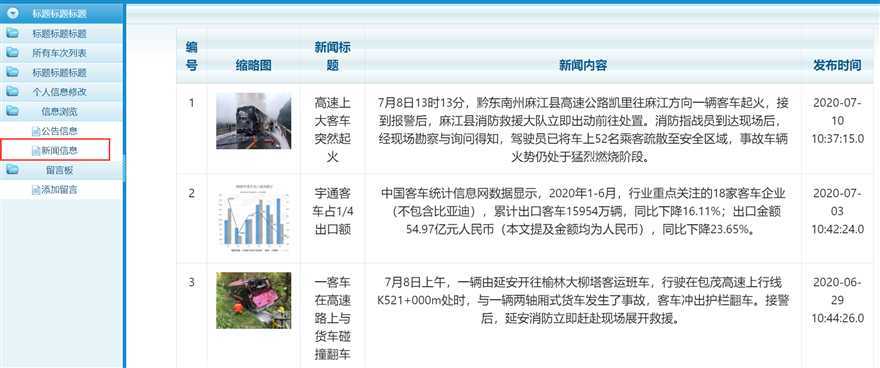Select the title 一客车在高速路上与货车碰撞翻车
The image size is (880, 368).
click(x=333, y=319)
